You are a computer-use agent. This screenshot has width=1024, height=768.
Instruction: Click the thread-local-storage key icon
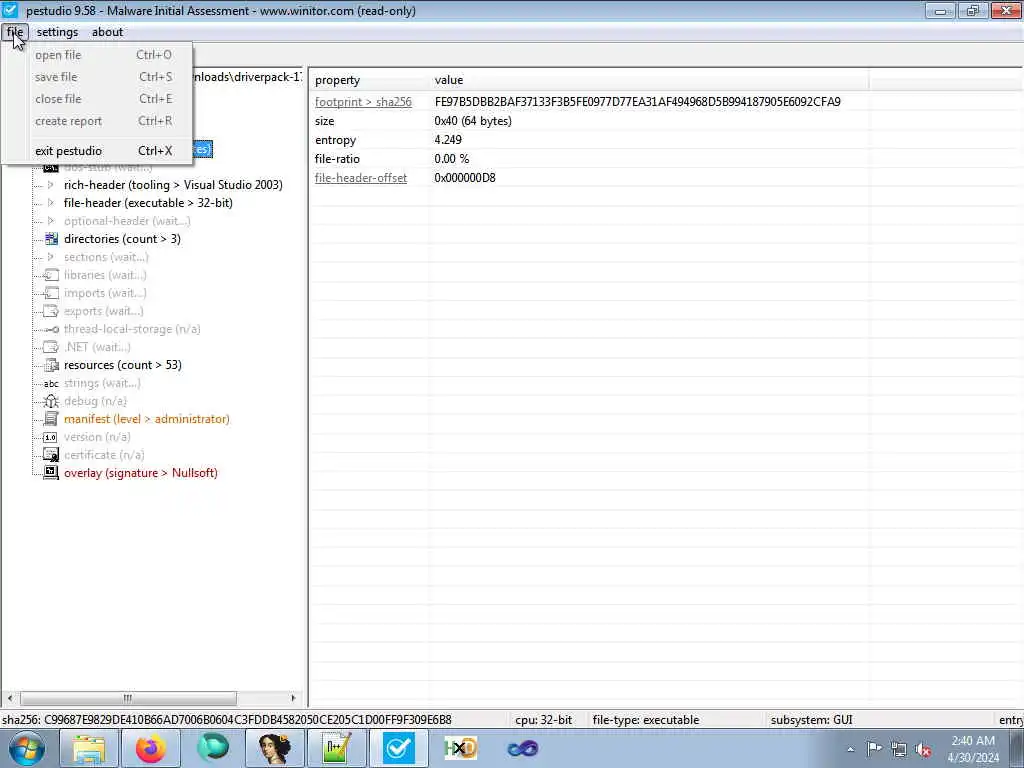(x=51, y=329)
